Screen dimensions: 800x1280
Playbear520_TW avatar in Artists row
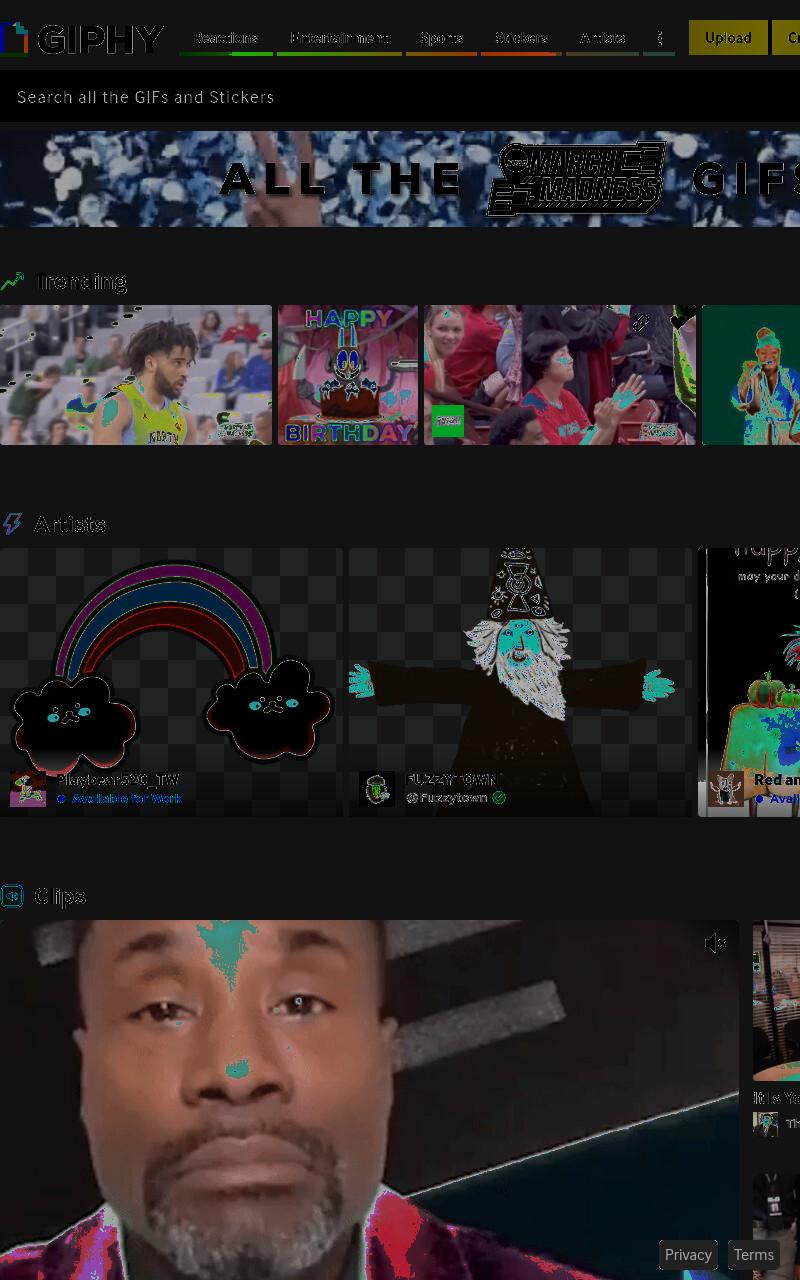(28, 789)
